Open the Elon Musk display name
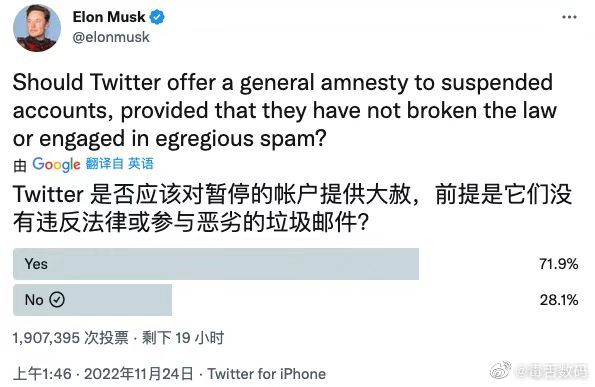Viewport: 595px width, 387px height. click(x=109, y=17)
